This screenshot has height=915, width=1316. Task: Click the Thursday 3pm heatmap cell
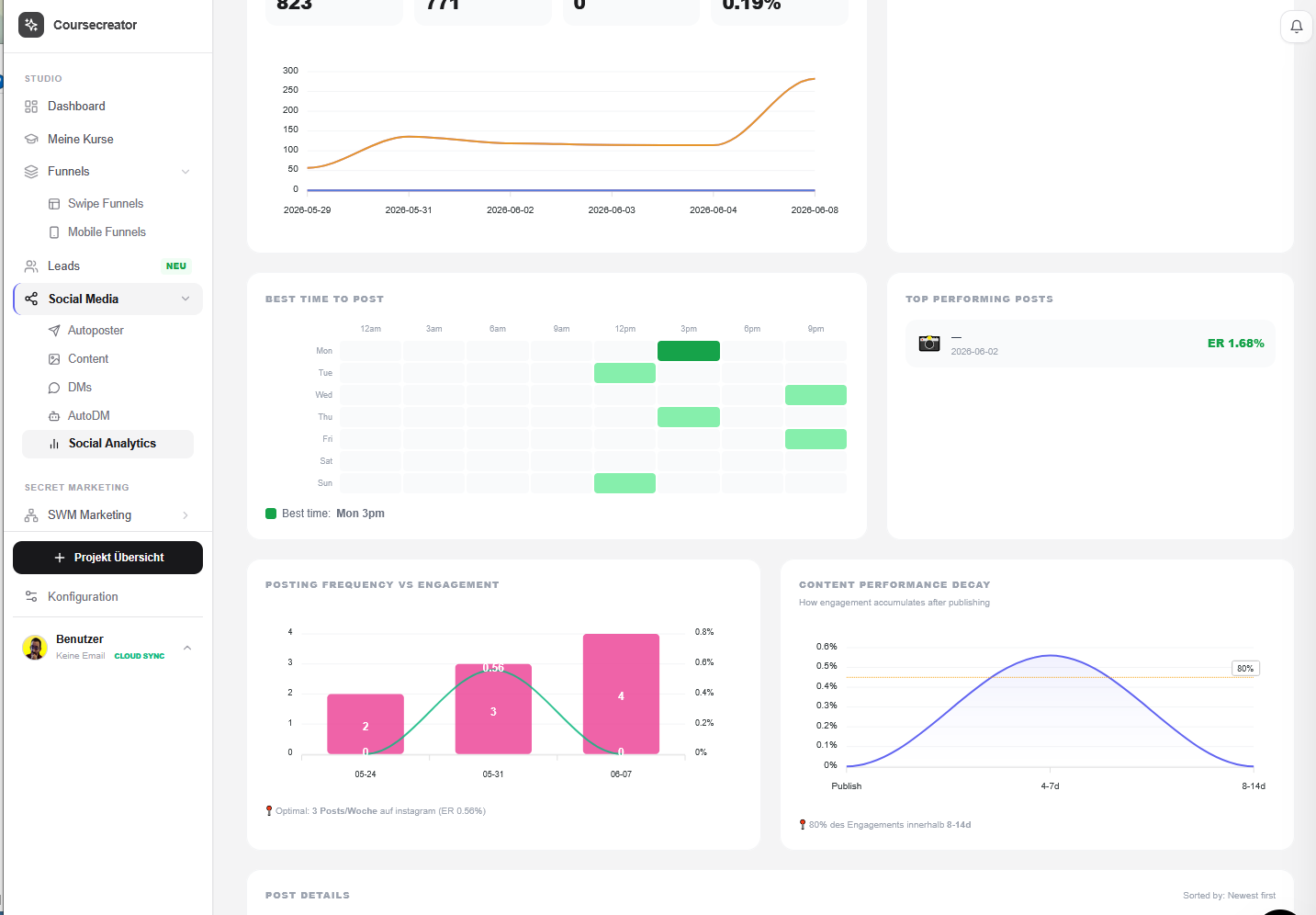(x=689, y=417)
